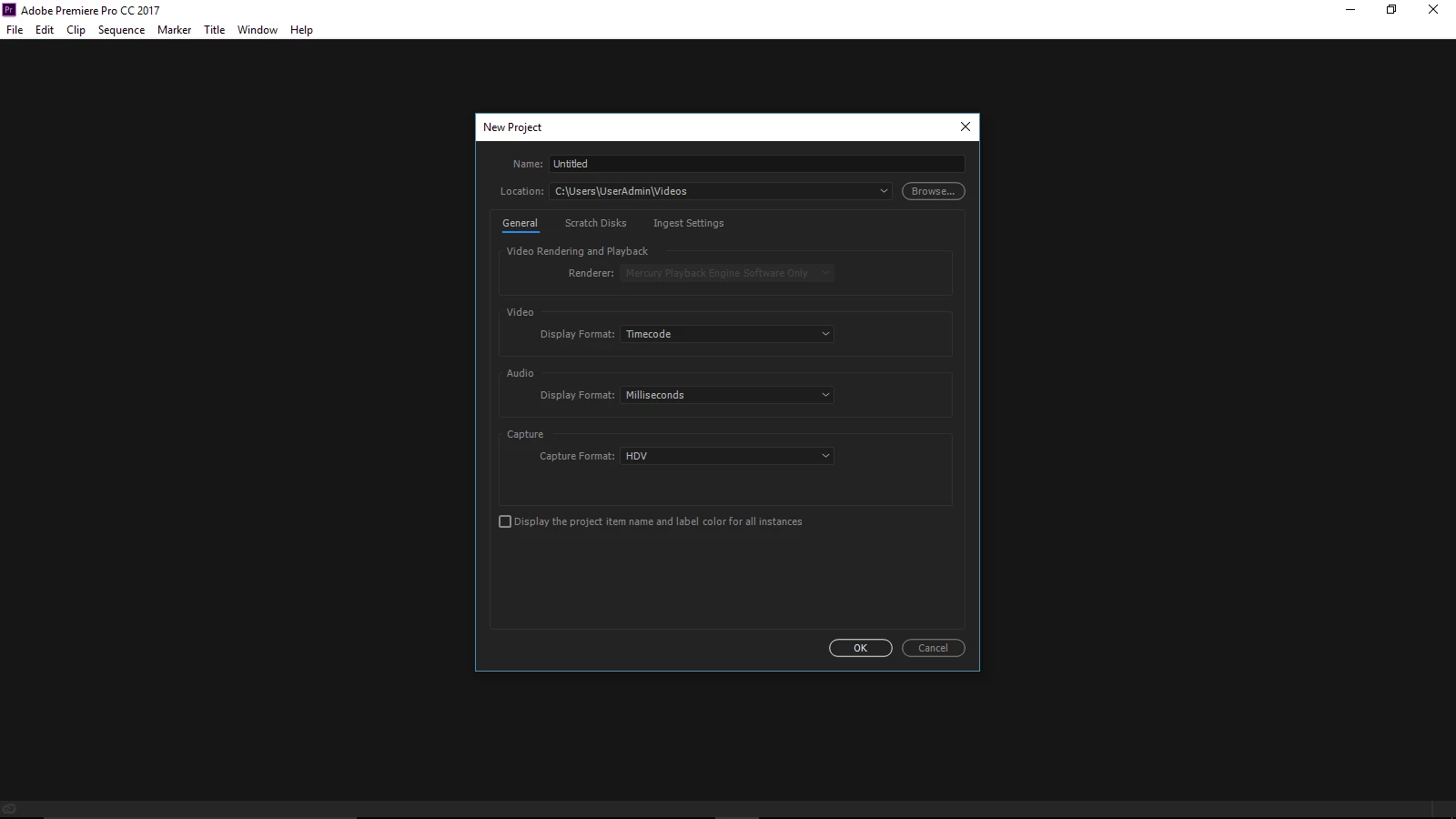Switch to the Ingest Settings tab
The image size is (1456, 819).
click(688, 223)
